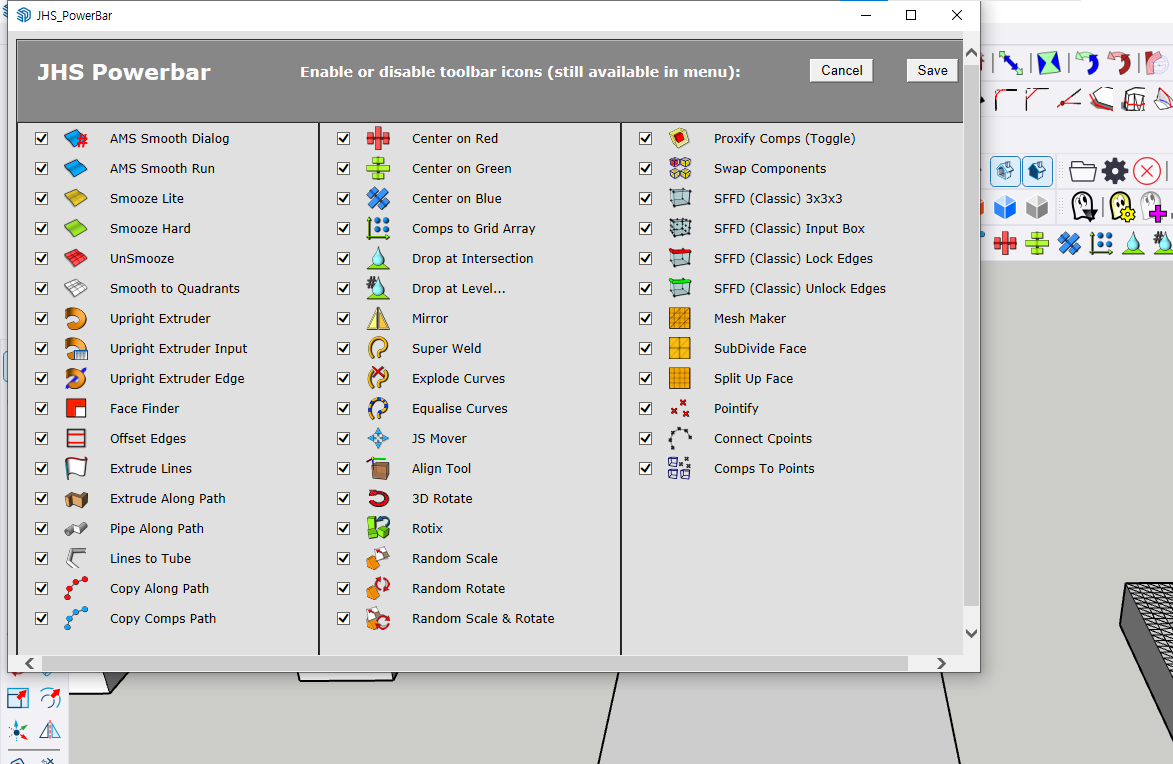The width and height of the screenshot is (1173, 764).
Task: Click the Mesh Maker icon
Action: tap(679, 318)
